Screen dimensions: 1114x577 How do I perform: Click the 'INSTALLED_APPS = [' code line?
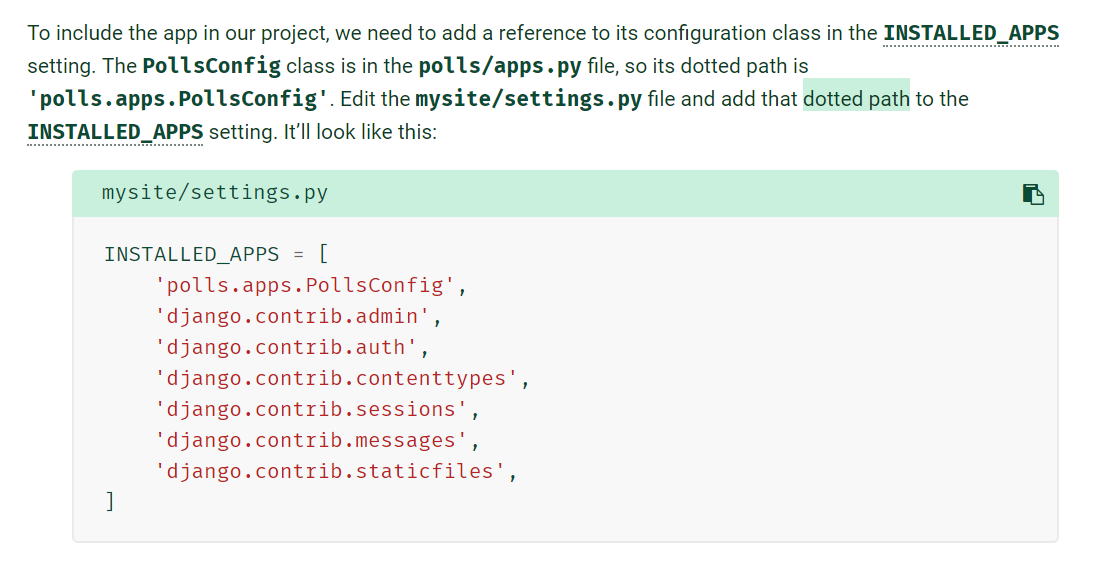coord(217,254)
